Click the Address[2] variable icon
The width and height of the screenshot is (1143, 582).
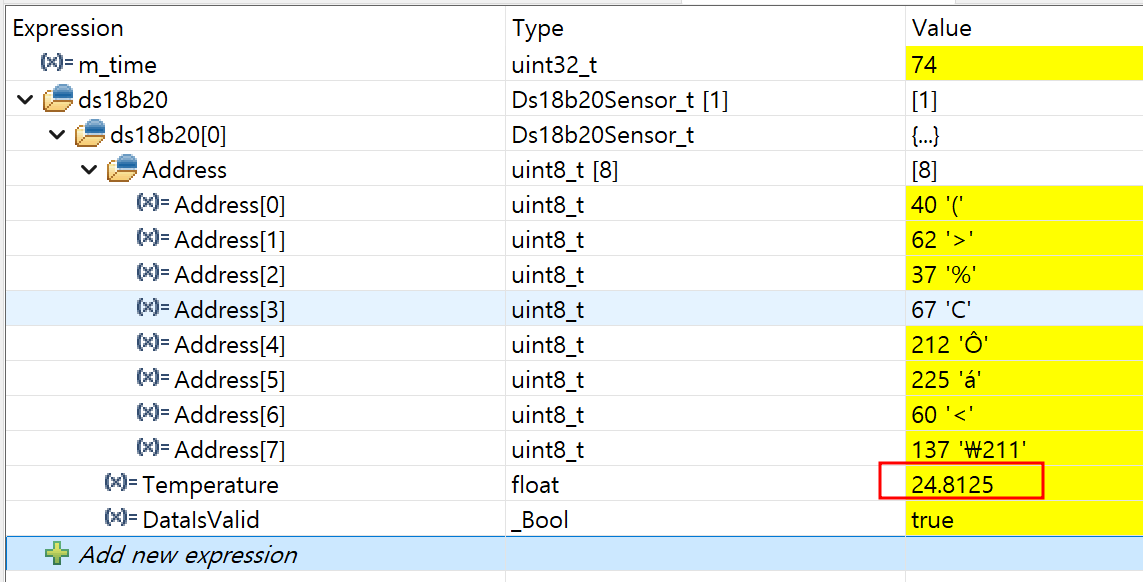pos(153,273)
